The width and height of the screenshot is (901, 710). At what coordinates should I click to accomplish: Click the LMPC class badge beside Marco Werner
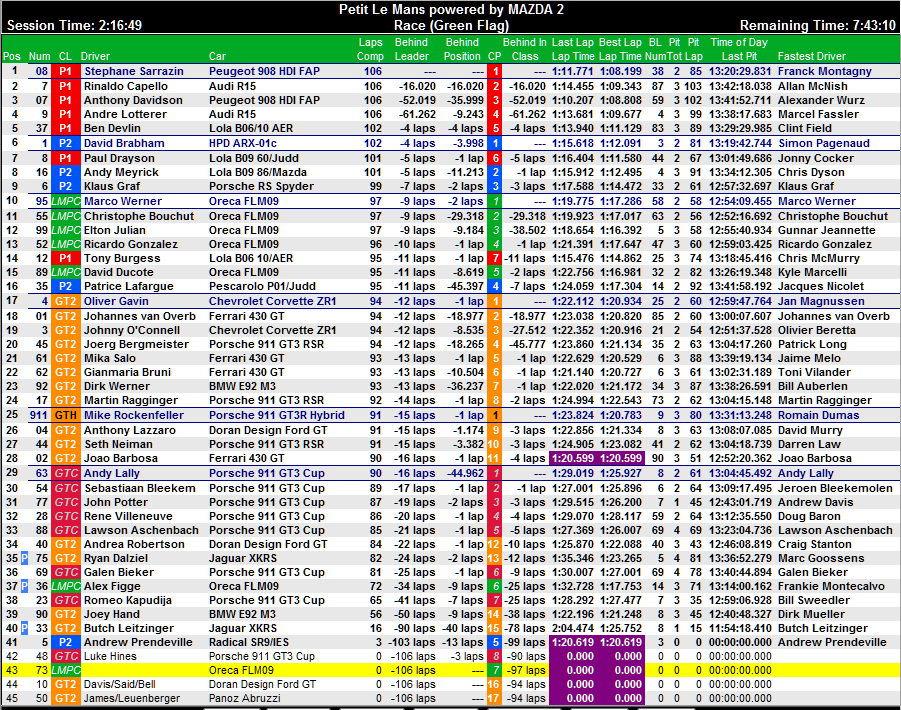point(66,201)
